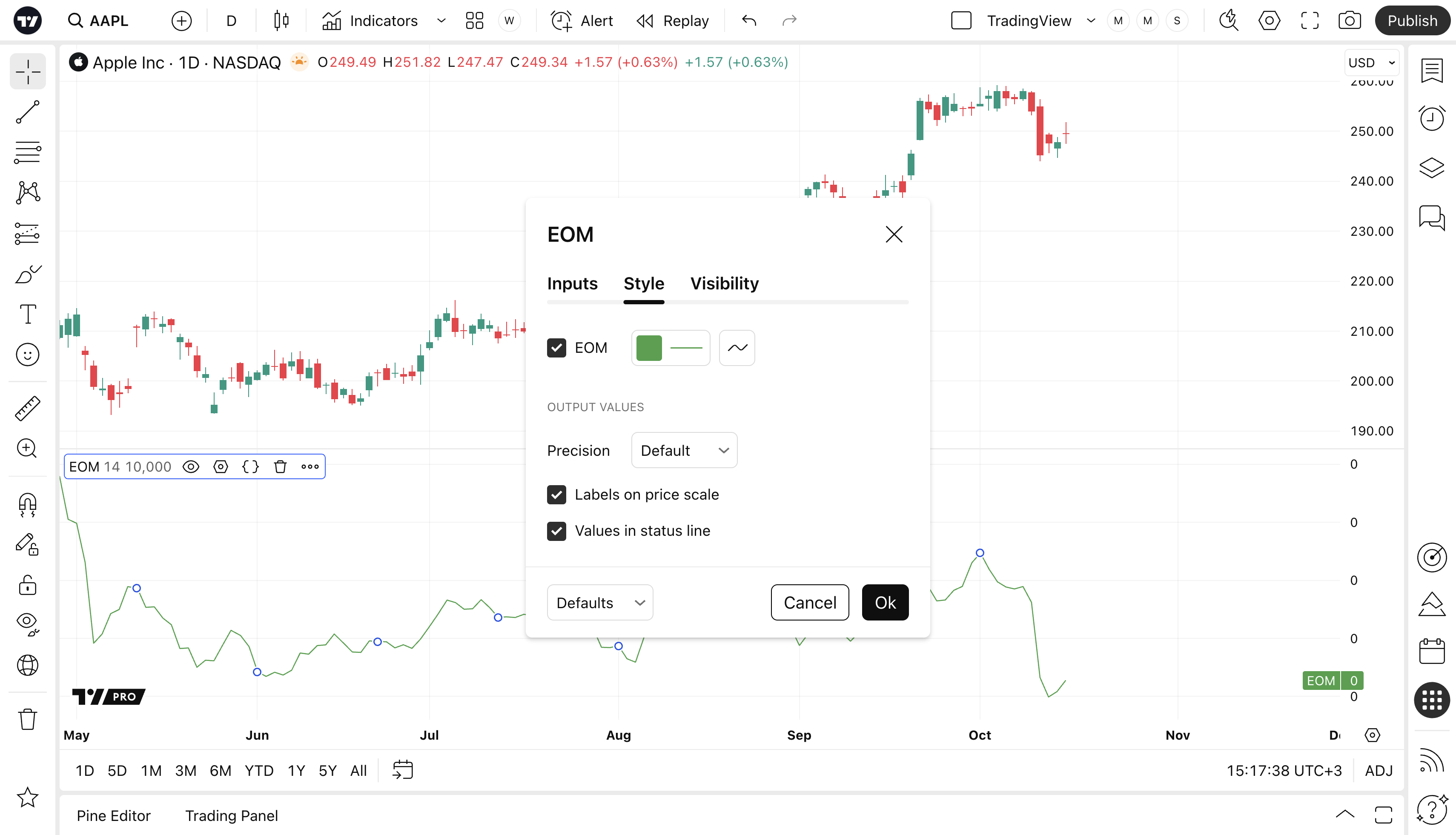Open Pine source code braces icon
This screenshot has height=835, width=1456.
click(251, 467)
